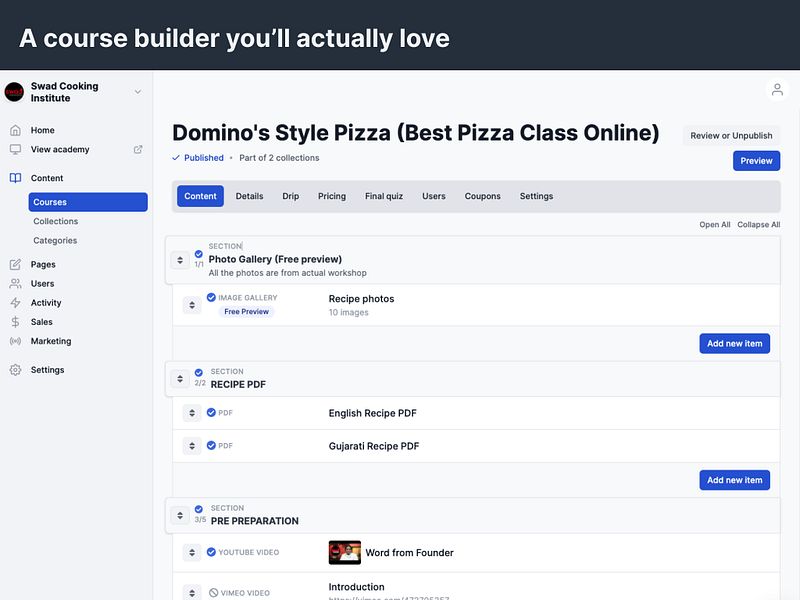Toggle published check on RECIPE PDF section
800x600 pixels.
click(198, 372)
